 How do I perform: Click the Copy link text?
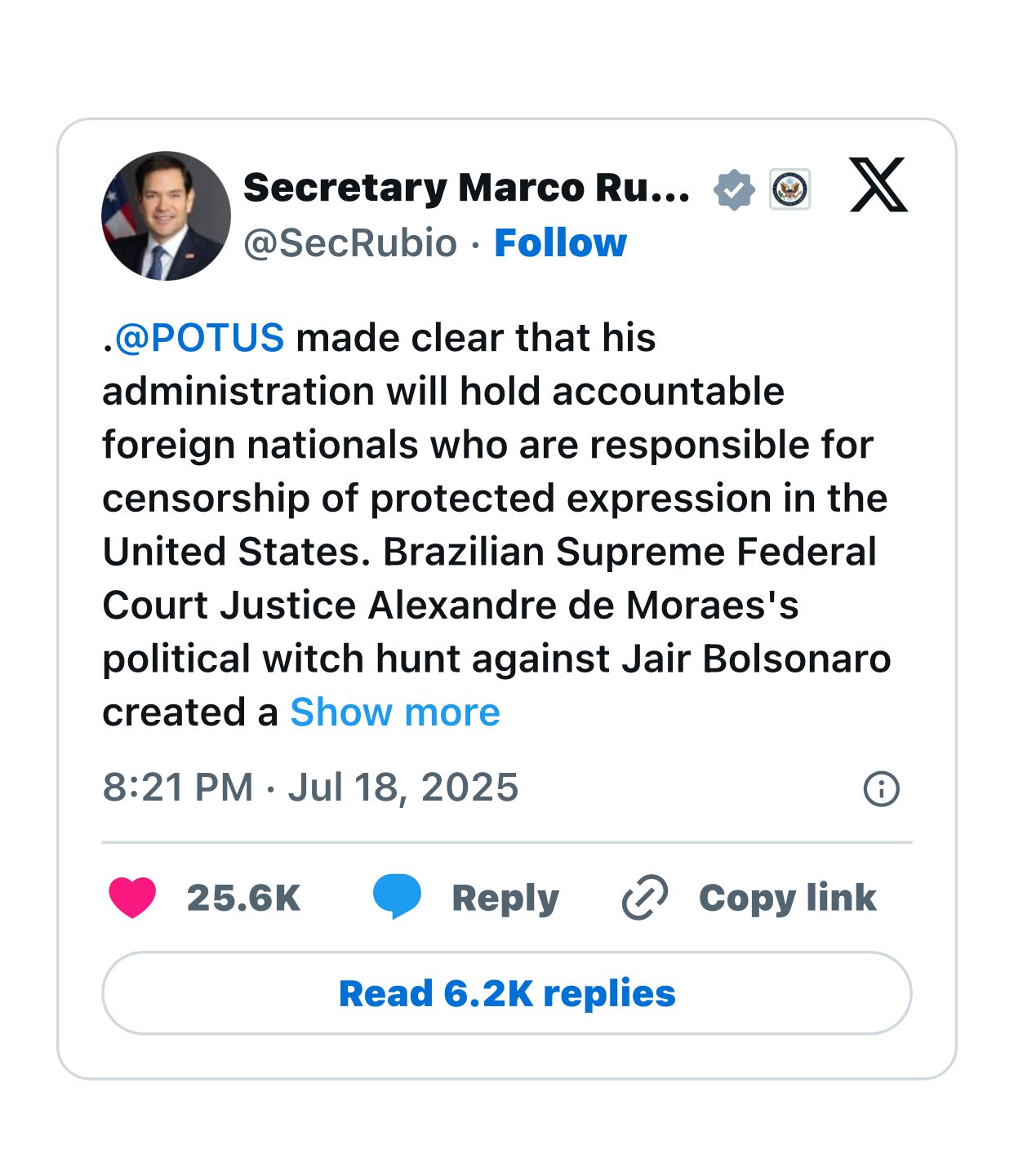coord(787,898)
